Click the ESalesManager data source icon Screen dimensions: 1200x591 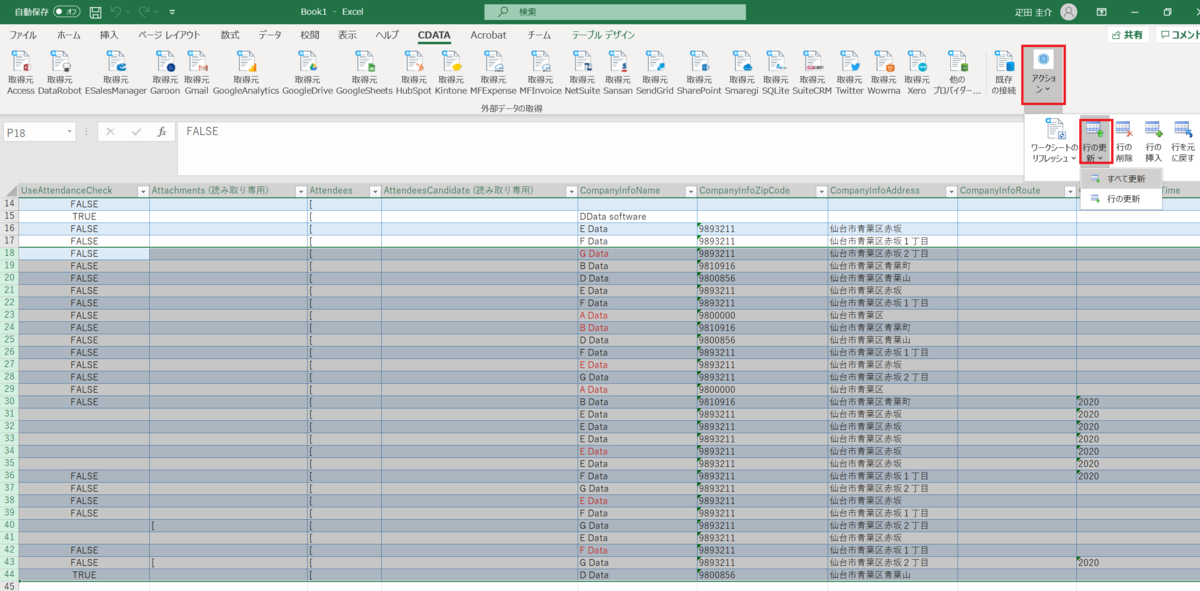115,61
